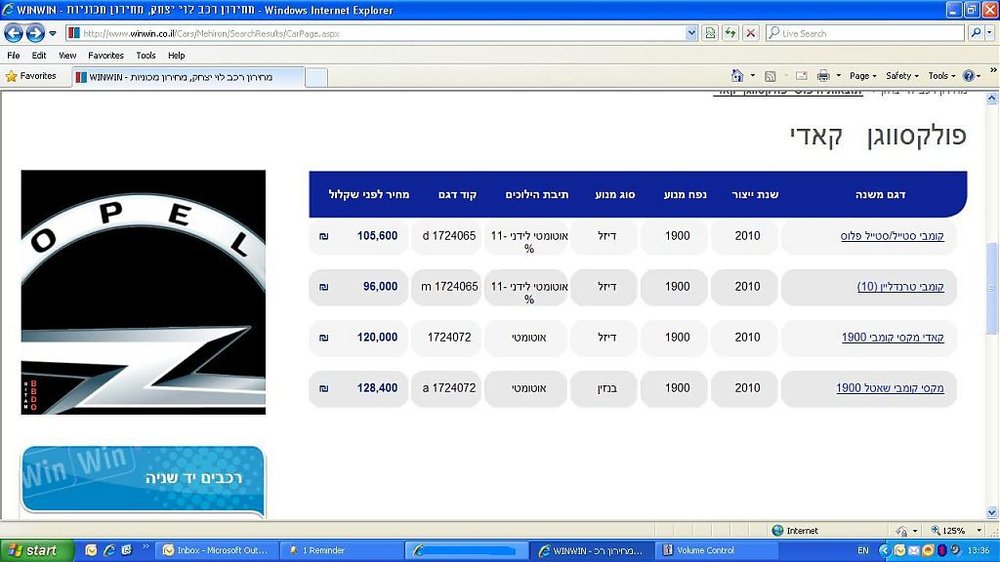Open the קומבי טרנדליין (10) model link
This screenshot has width=1000, height=562.
coord(900,286)
